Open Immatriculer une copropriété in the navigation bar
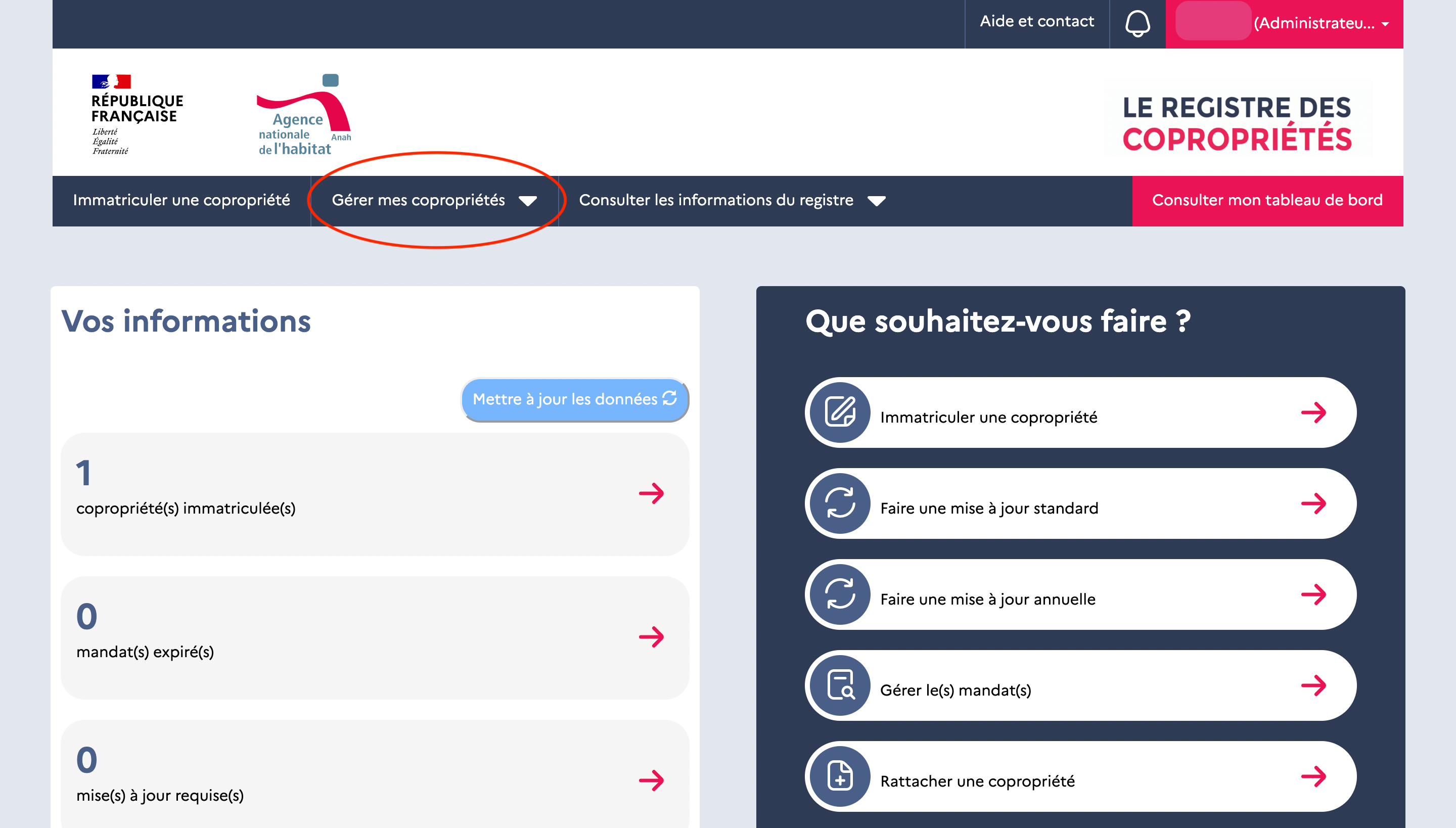Image resolution: width=1456 pixels, height=828 pixels. [181, 201]
